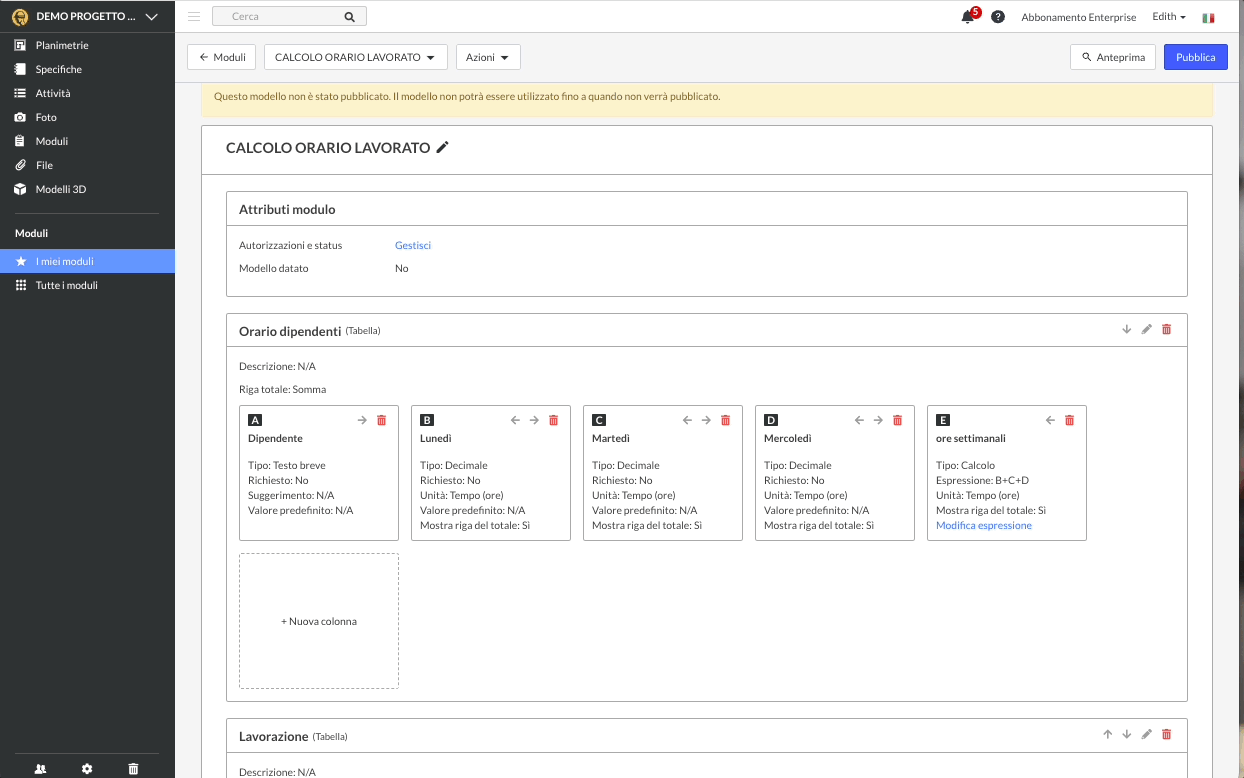This screenshot has height=778, width=1244.
Task: Delete column D Mercoledì
Action: pyautogui.click(x=897, y=420)
